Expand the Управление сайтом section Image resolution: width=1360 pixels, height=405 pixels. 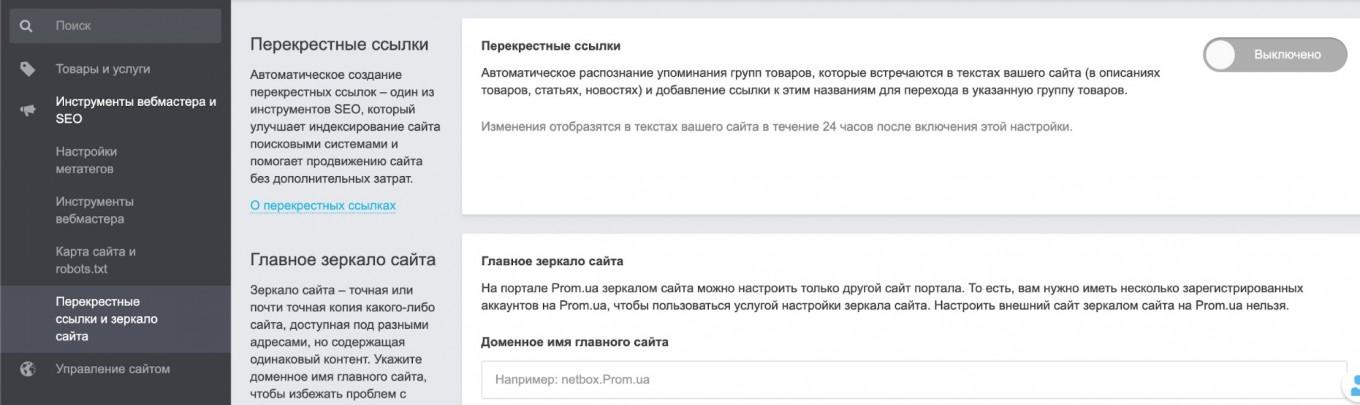click(113, 369)
